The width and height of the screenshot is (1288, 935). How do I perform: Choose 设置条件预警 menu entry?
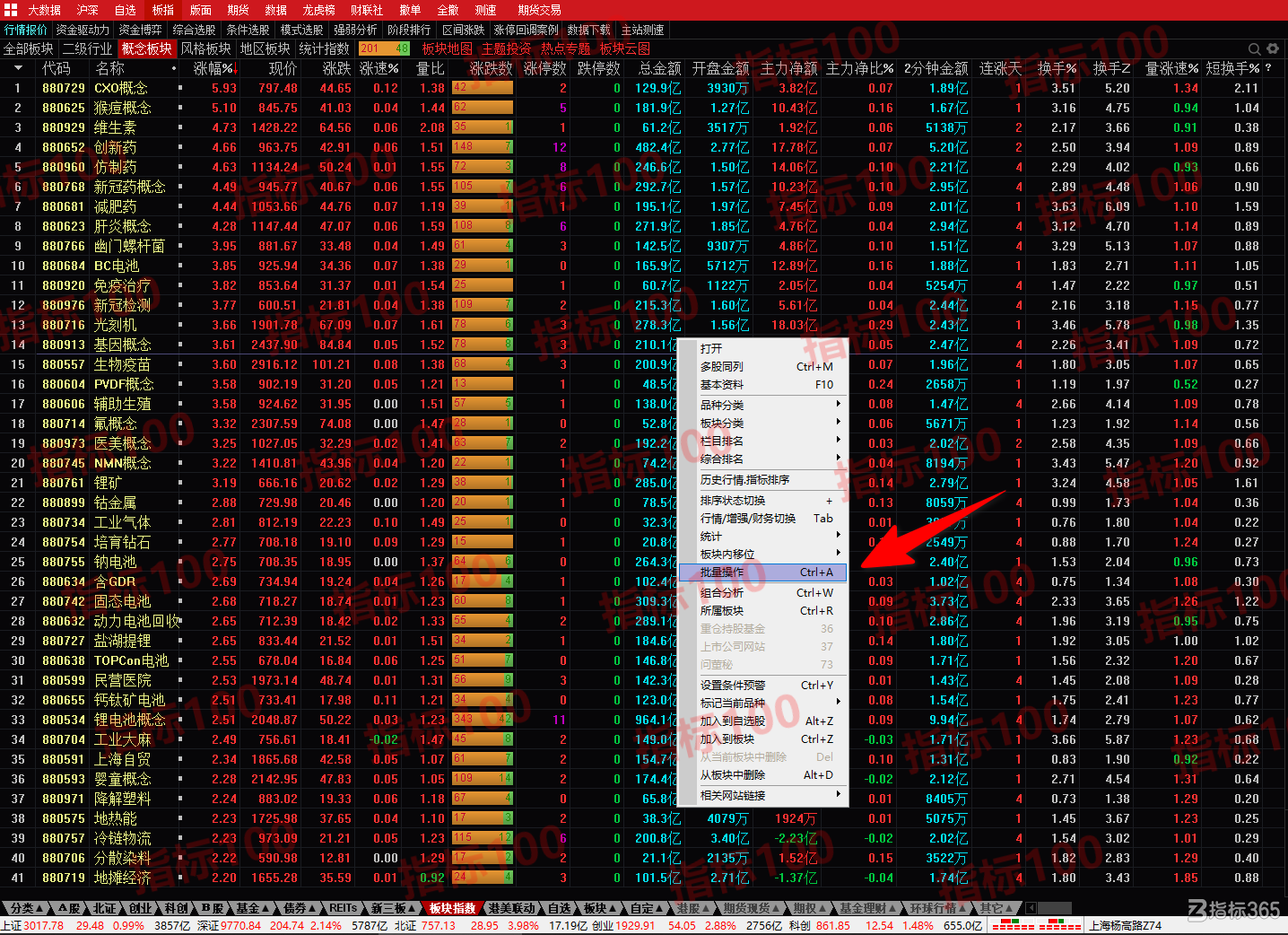pyautogui.click(x=762, y=685)
